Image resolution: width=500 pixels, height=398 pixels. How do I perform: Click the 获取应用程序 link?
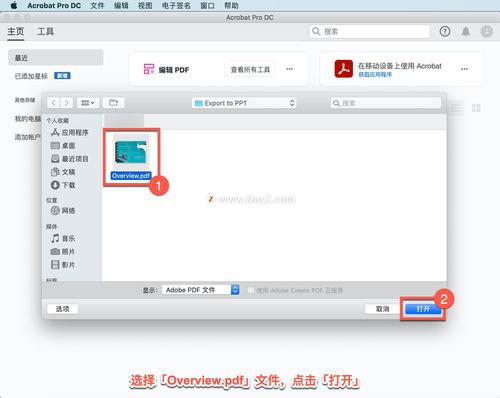coord(375,75)
